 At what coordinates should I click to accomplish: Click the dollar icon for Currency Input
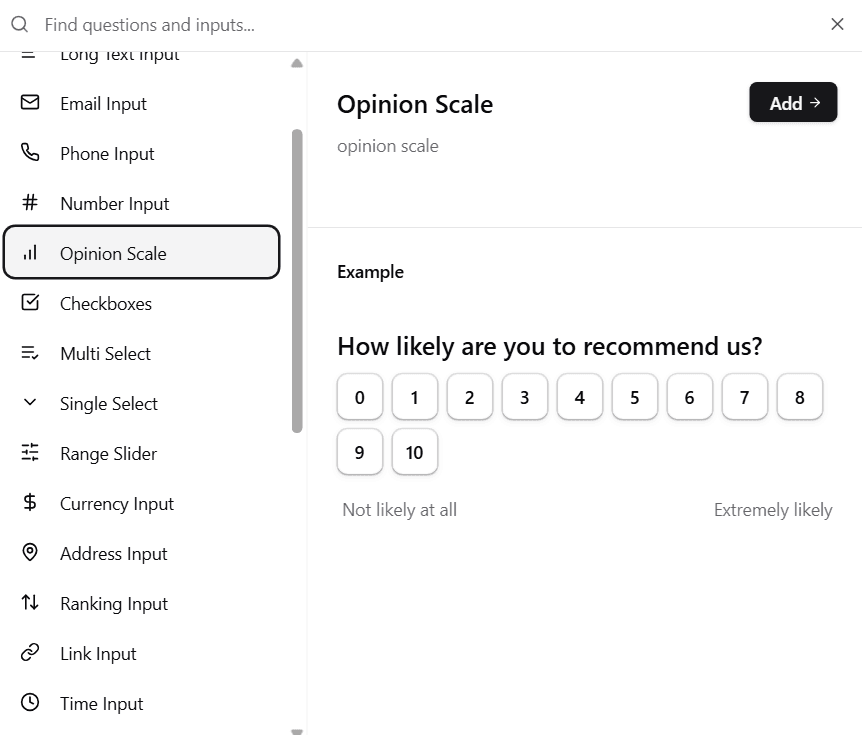(x=29, y=503)
